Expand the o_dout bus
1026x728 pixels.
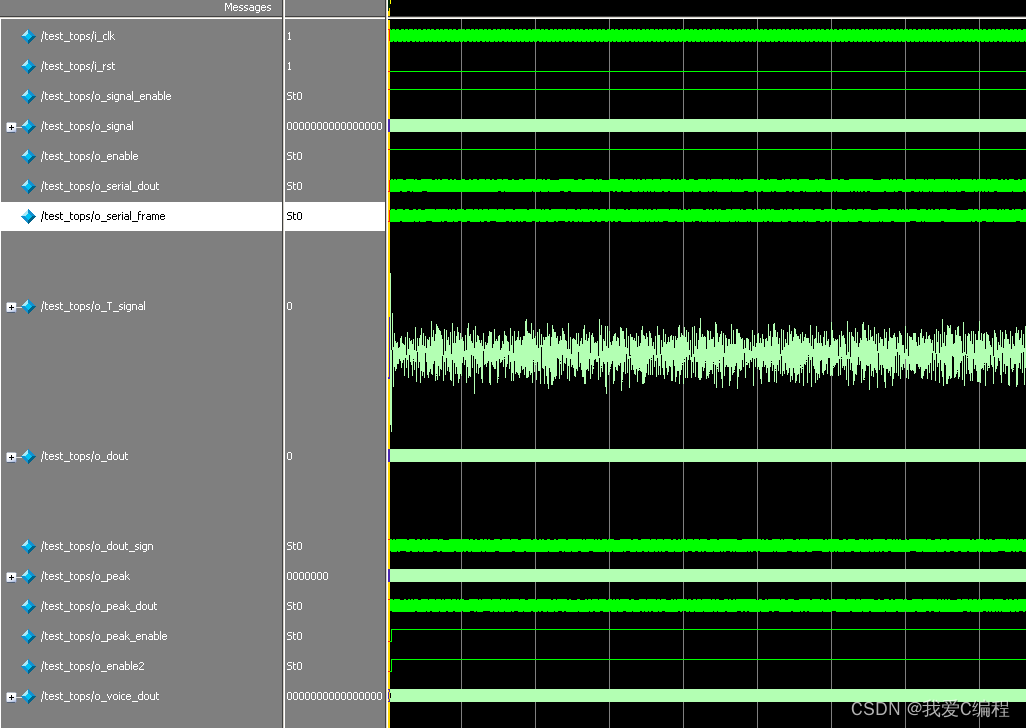pos(11,457)
